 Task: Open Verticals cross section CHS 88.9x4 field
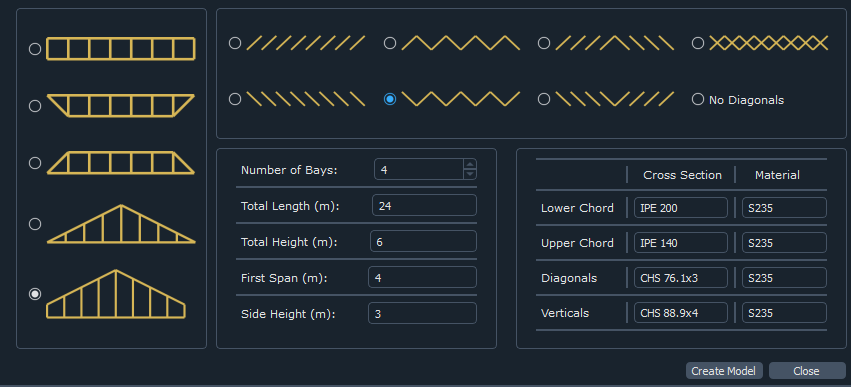(681, 313)
